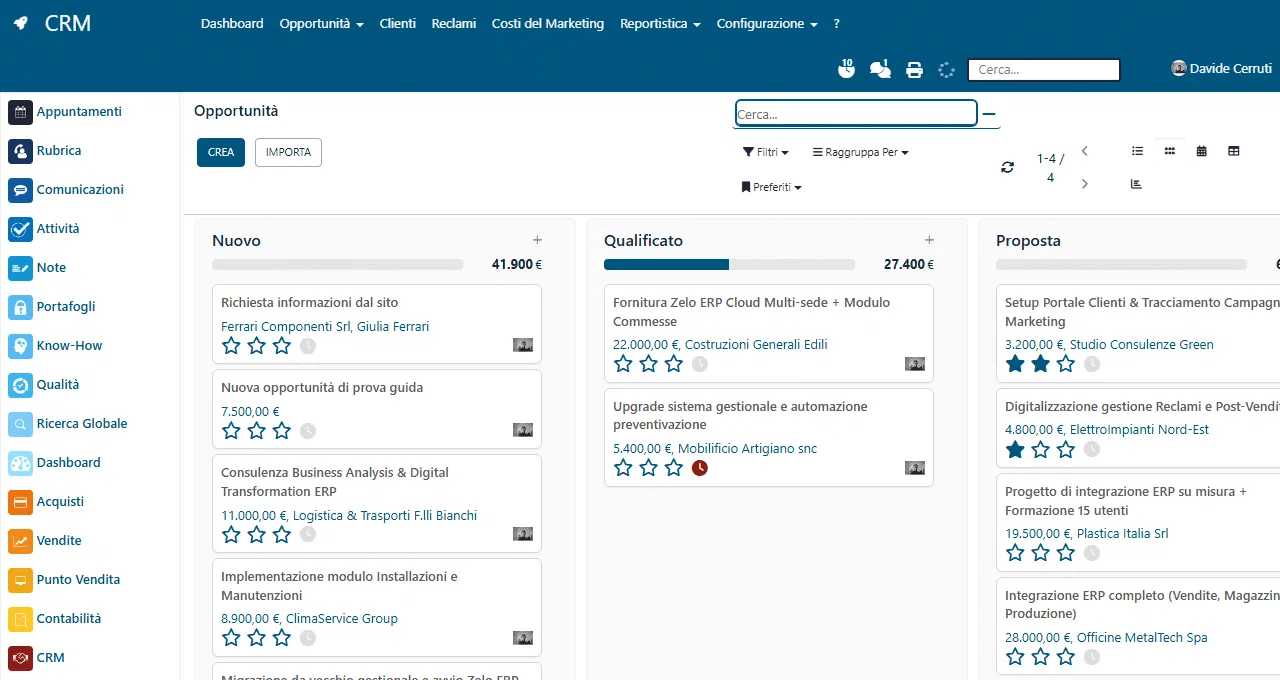Set first priority star on Richiesta informazioni dal sito
1280x680 pixels.
tap(231, 345)
